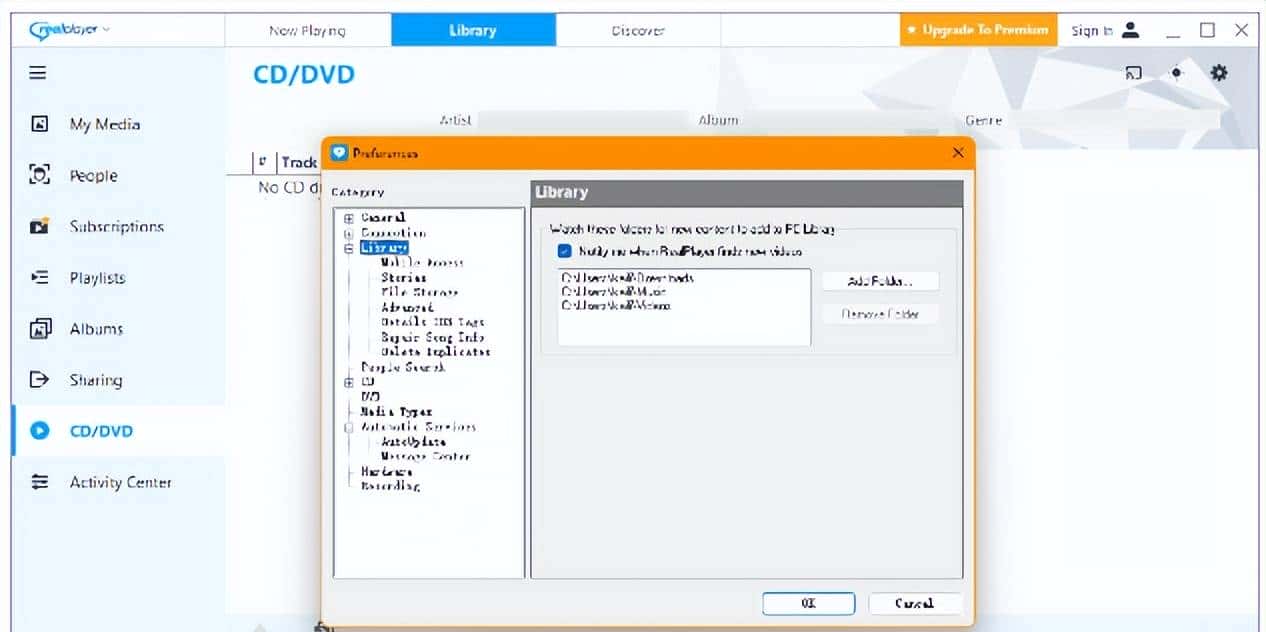The width and height of the screenshot is (1266, 632).
Task: Open the hamburger menu in the sidebar
Action: [x=38, y=73]
